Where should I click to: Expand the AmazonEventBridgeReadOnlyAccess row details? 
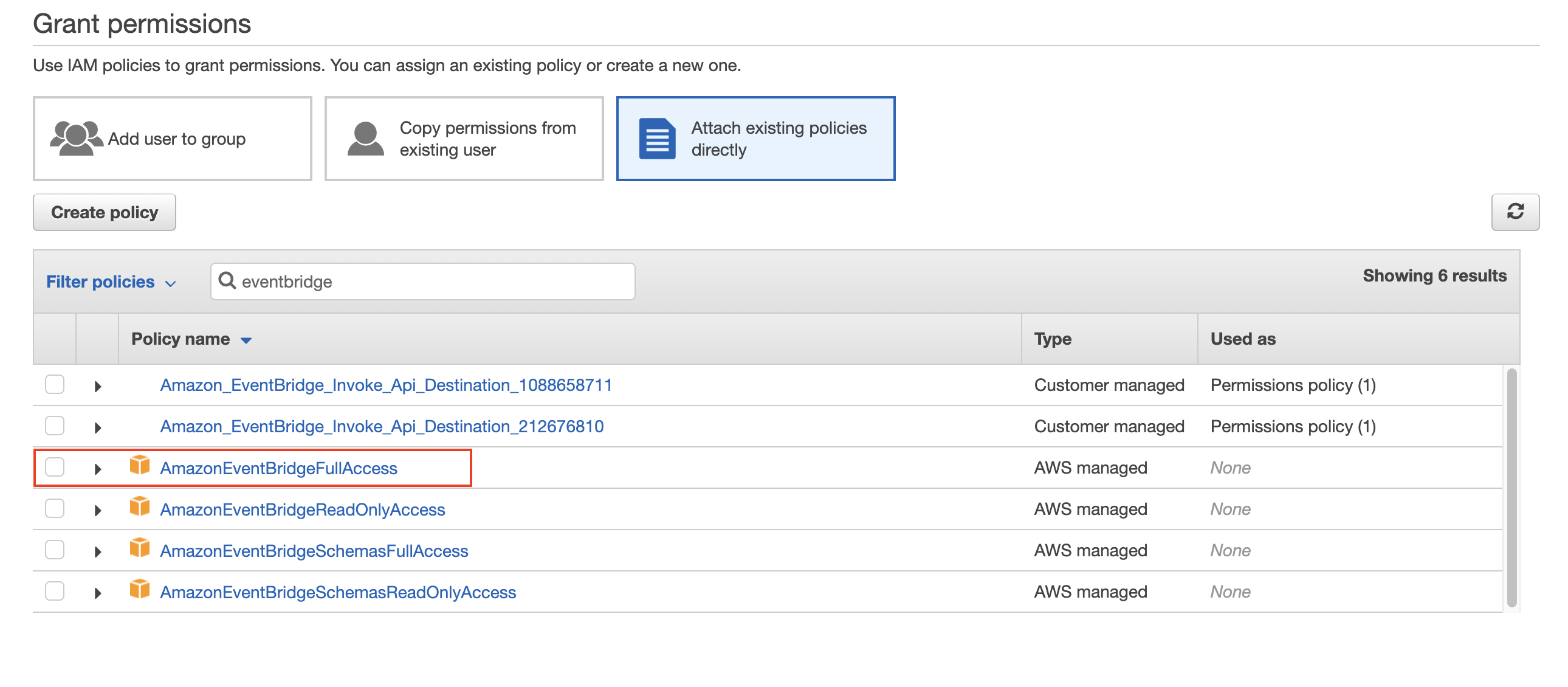(97, 510)
